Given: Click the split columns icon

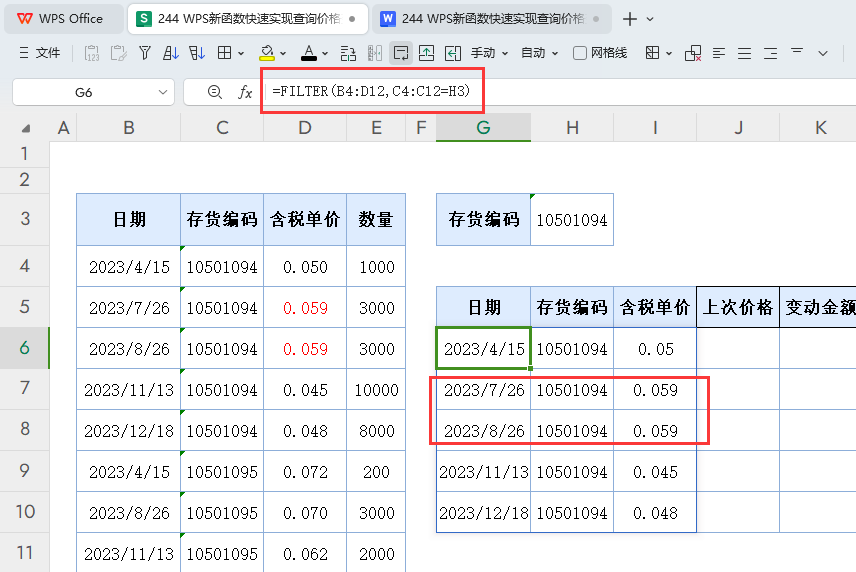Looking at the screenshot, I should pyautogui.click(x=374, y=53).
